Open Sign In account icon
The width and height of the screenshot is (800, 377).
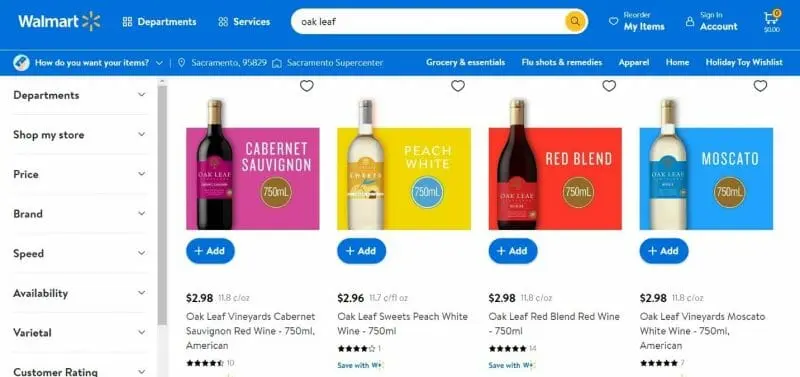coord(690,21)
